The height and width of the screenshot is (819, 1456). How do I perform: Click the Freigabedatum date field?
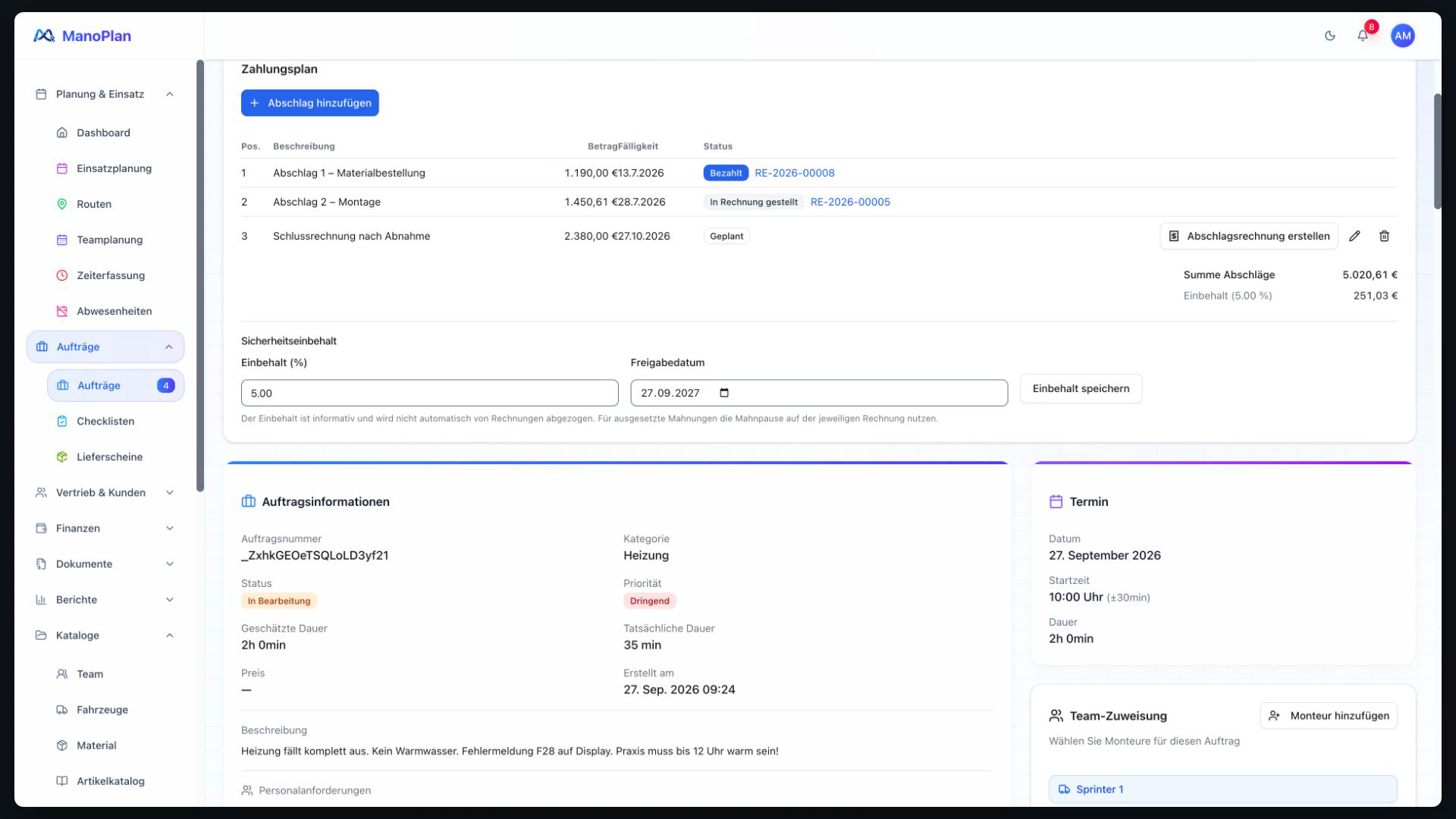pos(819,393)
